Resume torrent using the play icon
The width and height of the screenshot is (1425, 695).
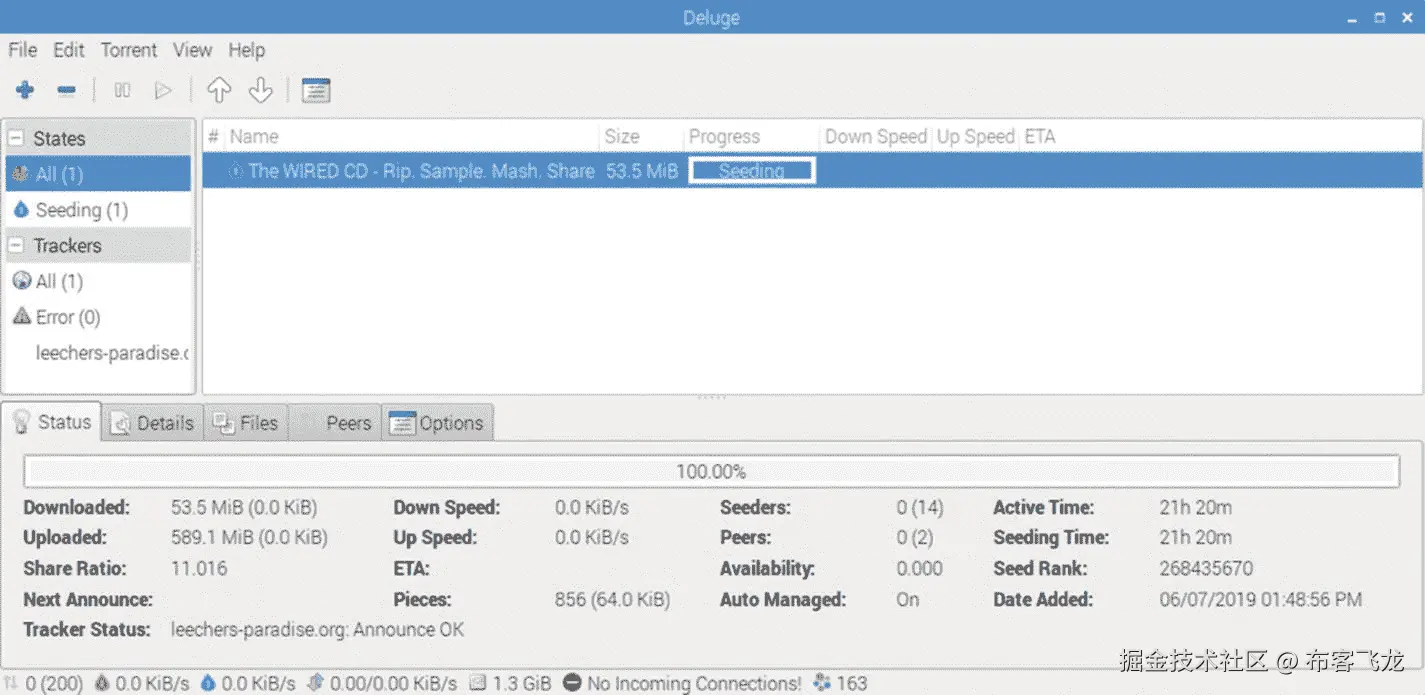click(x=163, y=91)
